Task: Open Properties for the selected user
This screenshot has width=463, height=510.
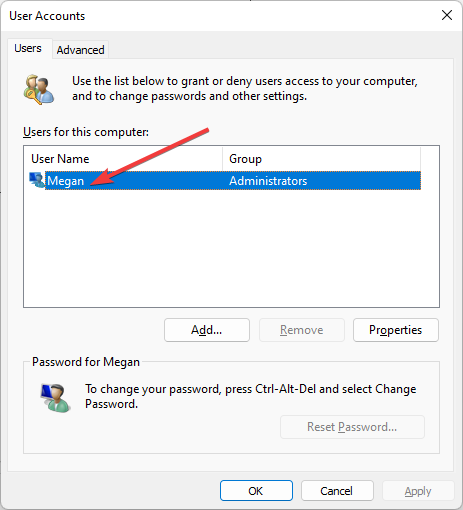Action: tap(396, 330)
